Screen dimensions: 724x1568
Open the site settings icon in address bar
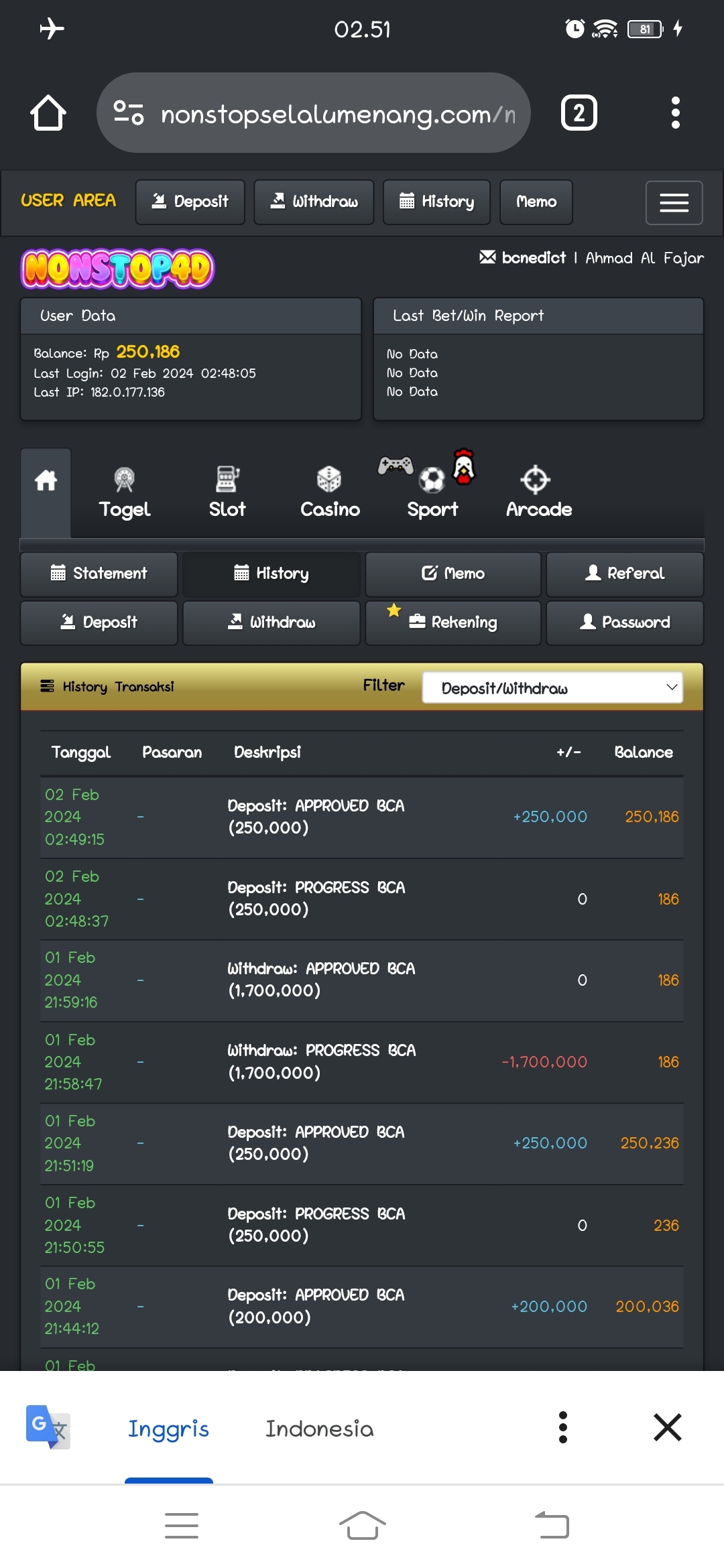(x=129, y=113)
